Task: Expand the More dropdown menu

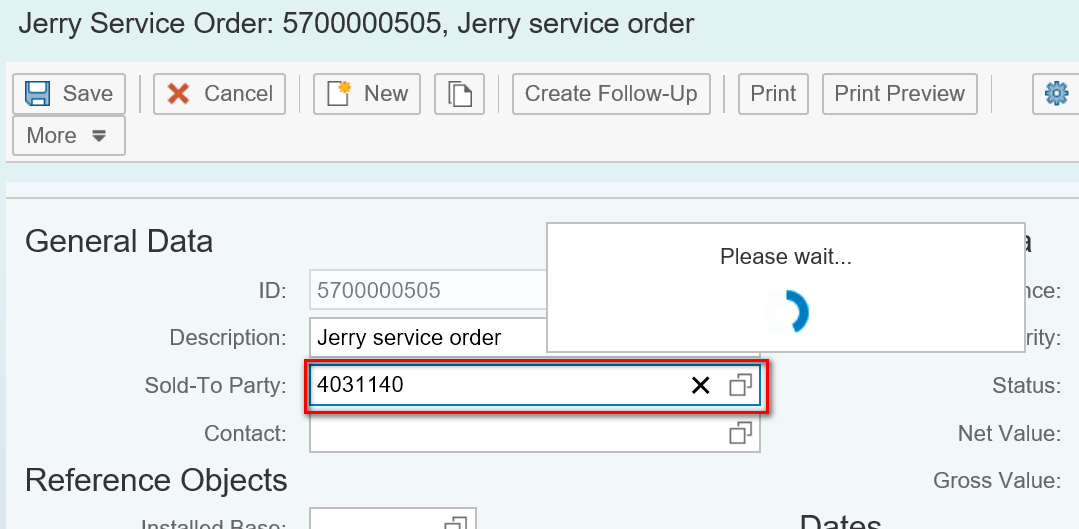Action: point(68,136)
